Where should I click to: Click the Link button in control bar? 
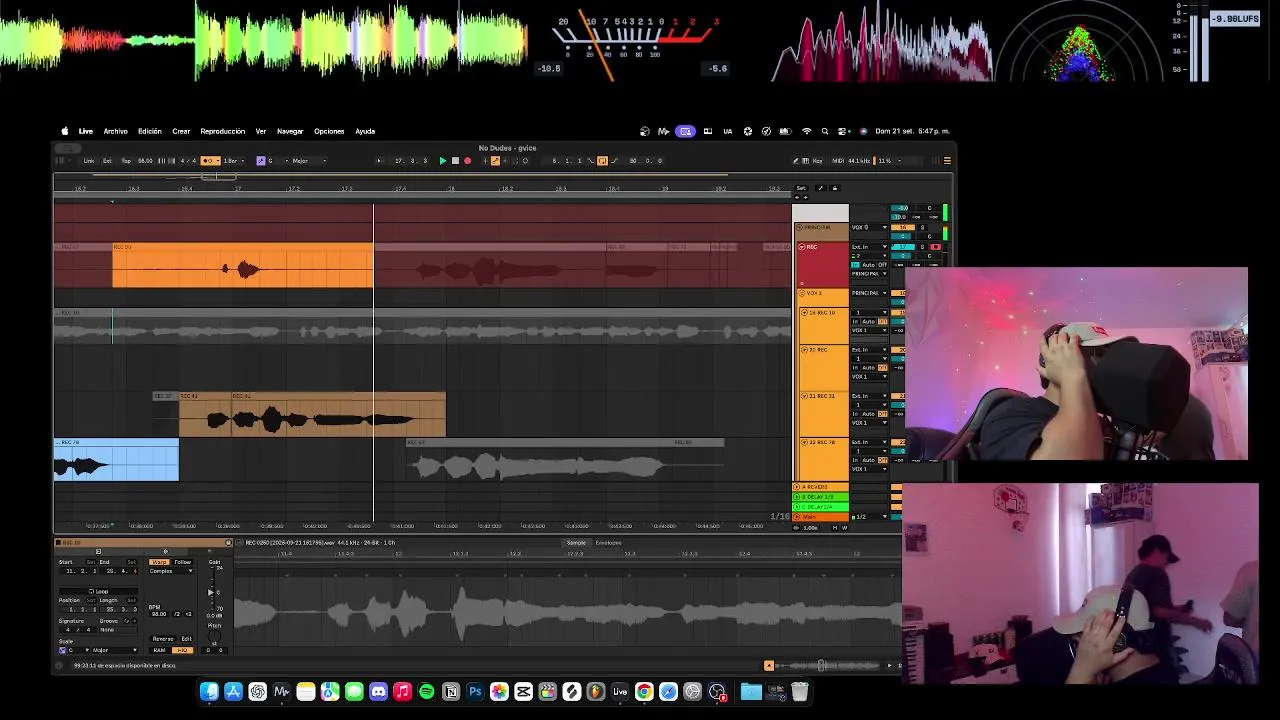tap(89, 161)
